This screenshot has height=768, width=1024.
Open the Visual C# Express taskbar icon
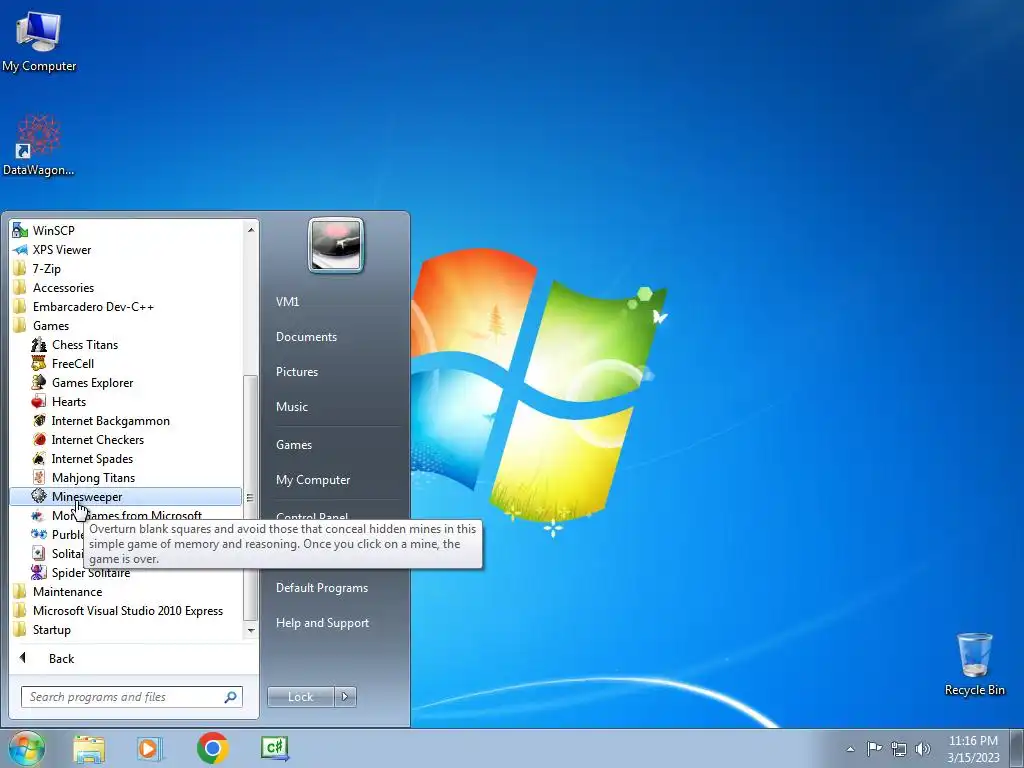click(275, 748)
